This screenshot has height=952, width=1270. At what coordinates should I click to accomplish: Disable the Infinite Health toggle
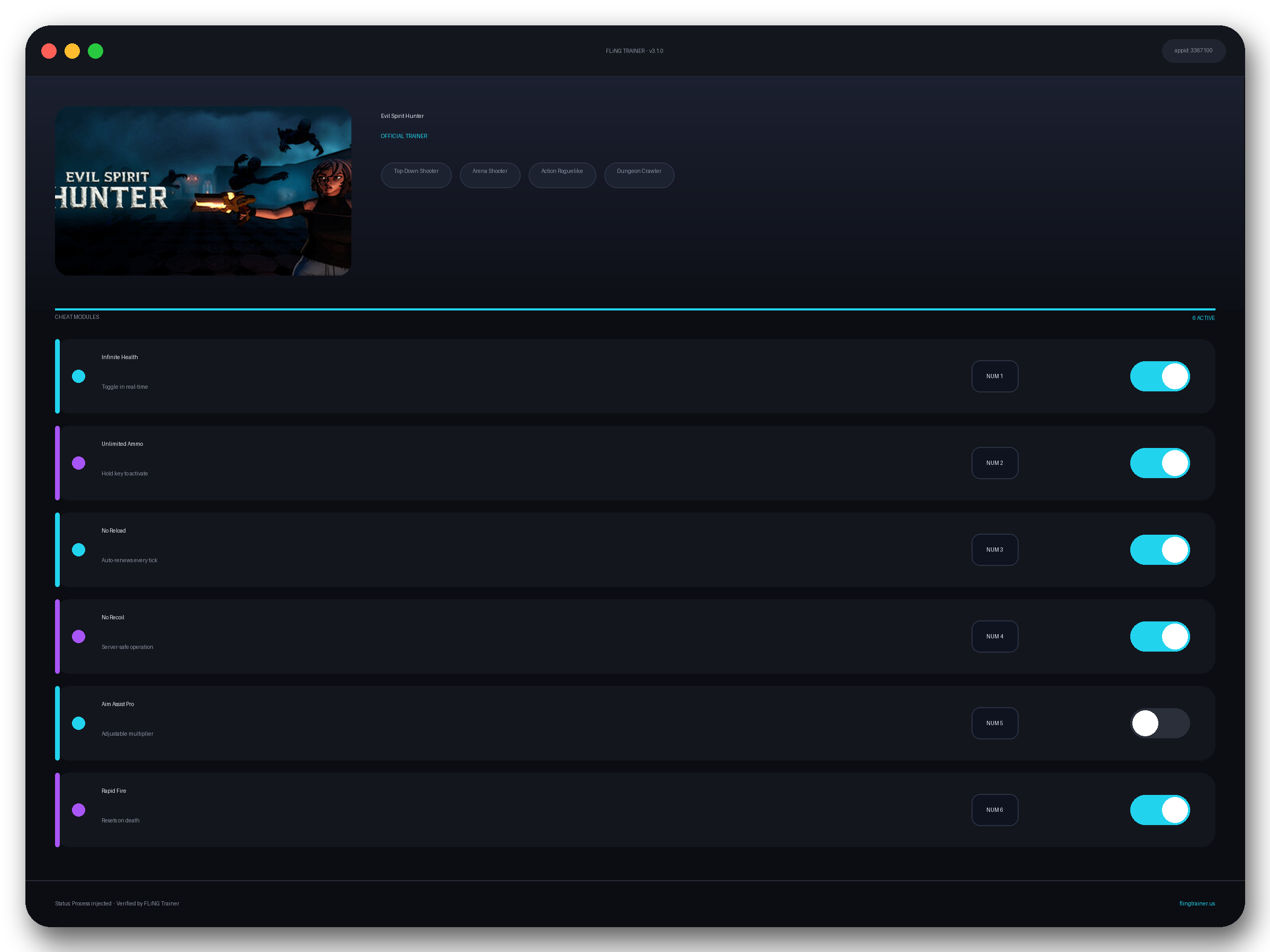click(1160, 377)
